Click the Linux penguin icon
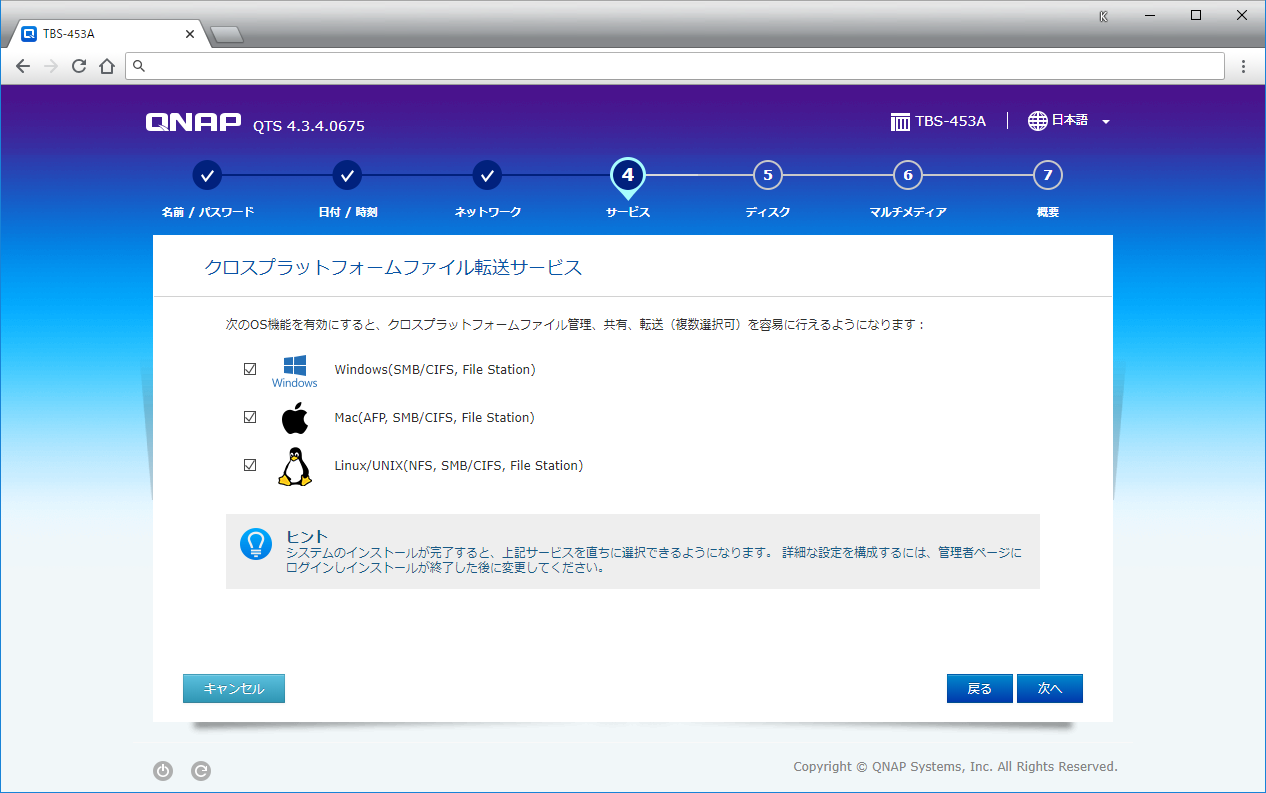This screenshot has width=1266, height=793. pos(294,466)
